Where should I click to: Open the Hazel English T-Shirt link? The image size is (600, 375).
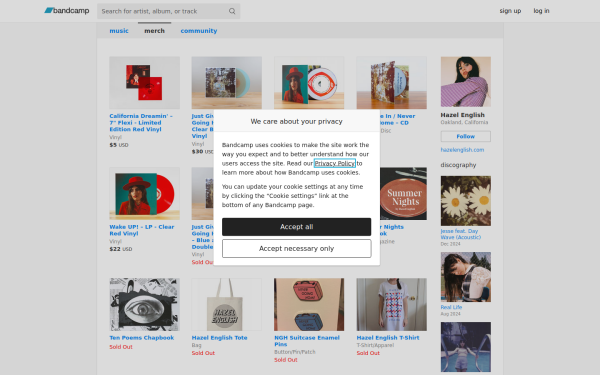388,338
